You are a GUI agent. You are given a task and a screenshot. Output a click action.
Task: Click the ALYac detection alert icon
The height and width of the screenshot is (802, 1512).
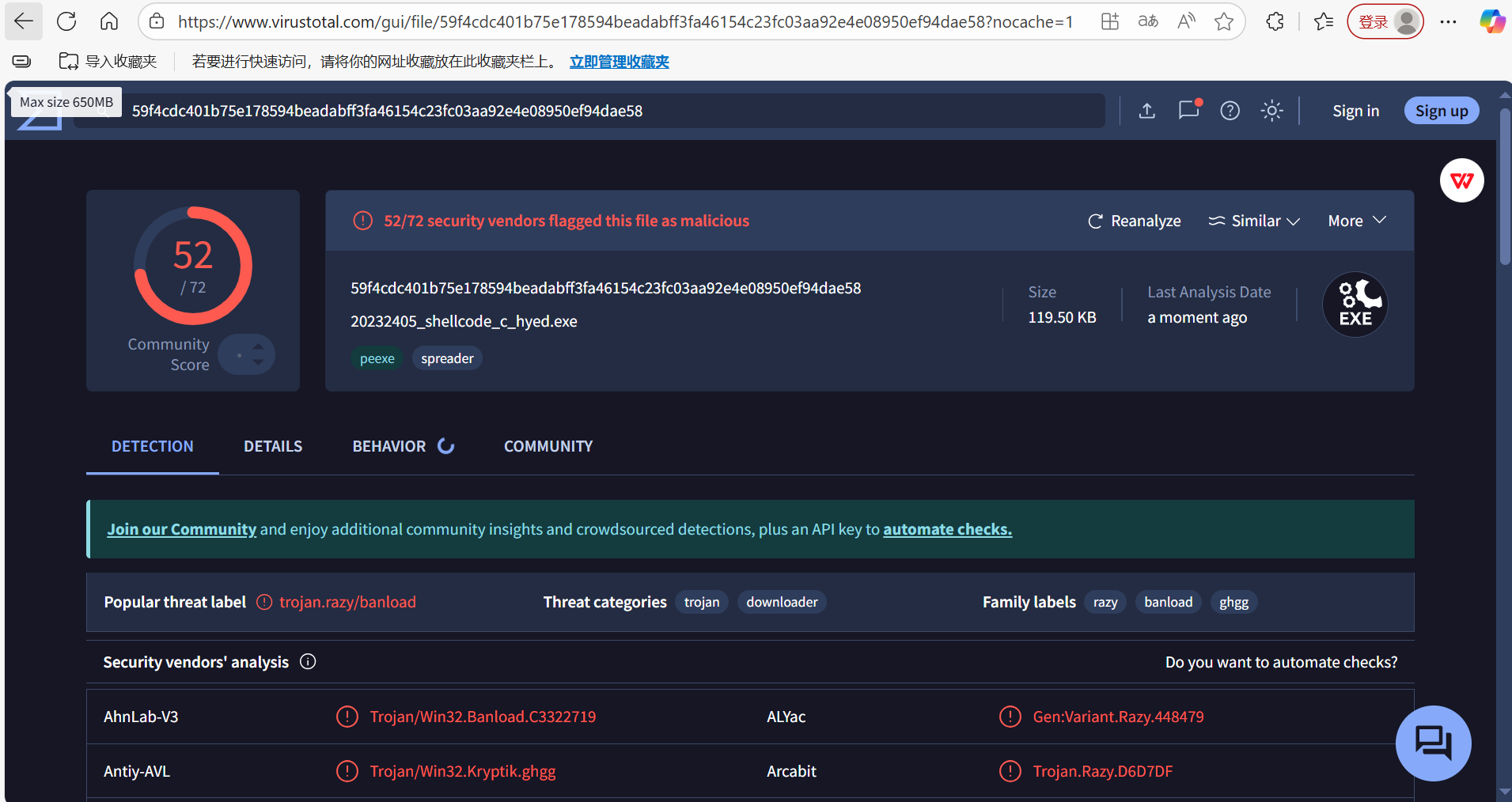click(x=1010, y=717)
